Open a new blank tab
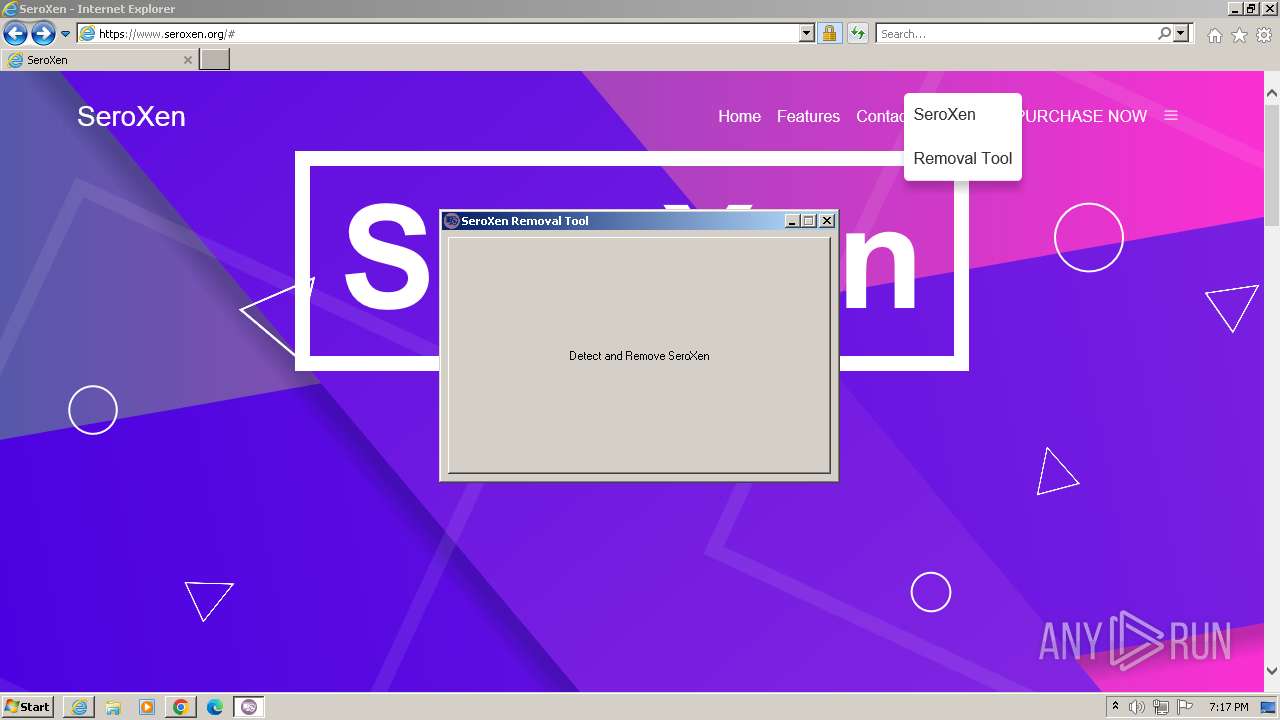This screenshot has height=720, width=1280. [x=215, y=60]
